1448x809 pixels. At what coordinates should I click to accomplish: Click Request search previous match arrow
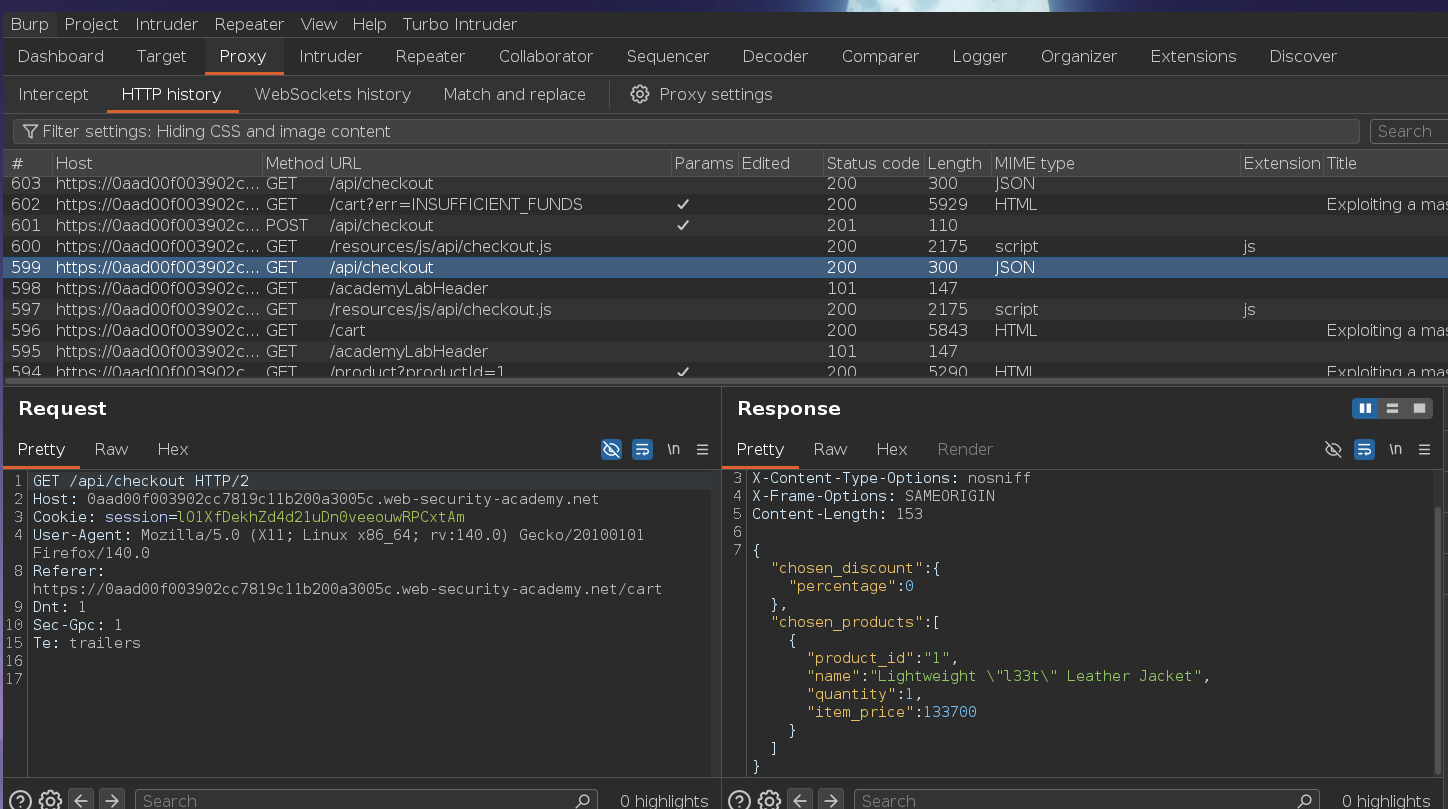tap(81, 800)
